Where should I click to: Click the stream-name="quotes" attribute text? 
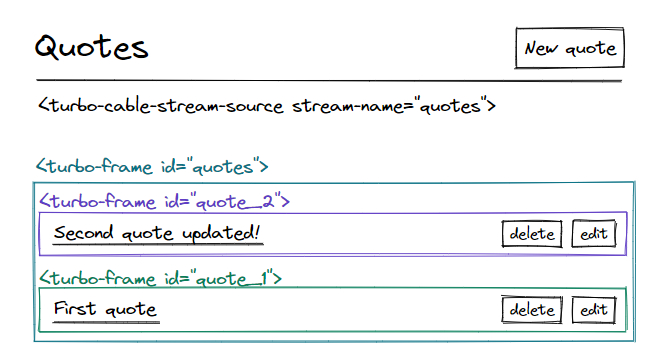tap(387, 106)
